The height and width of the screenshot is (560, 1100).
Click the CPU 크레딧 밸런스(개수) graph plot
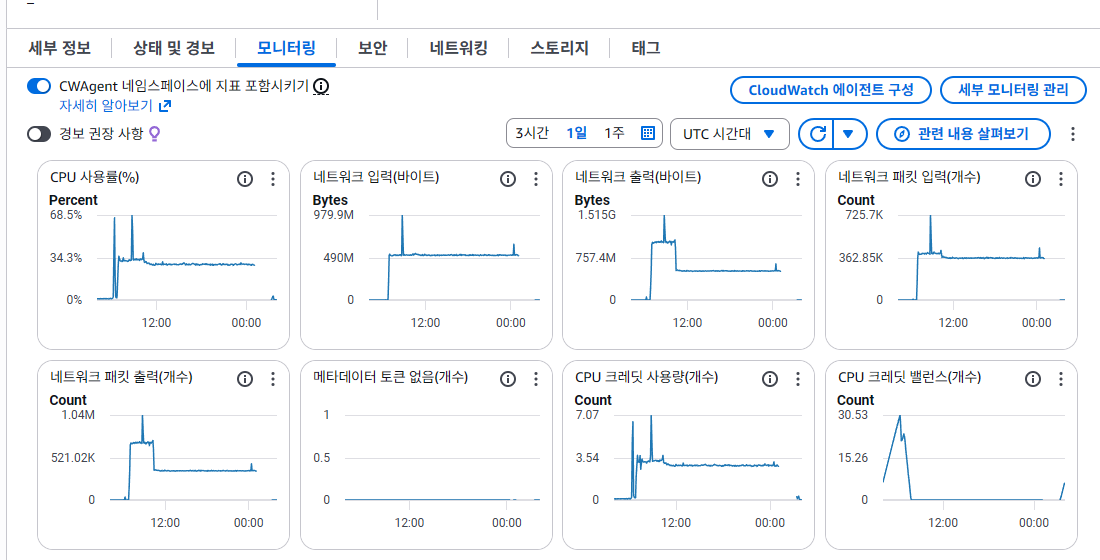coord(974,458)
